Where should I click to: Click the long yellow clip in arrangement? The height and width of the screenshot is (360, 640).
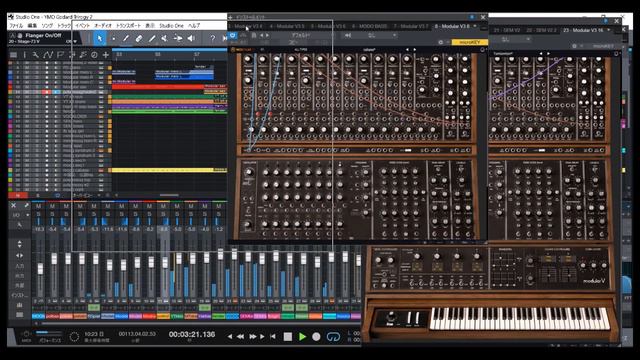169,170
